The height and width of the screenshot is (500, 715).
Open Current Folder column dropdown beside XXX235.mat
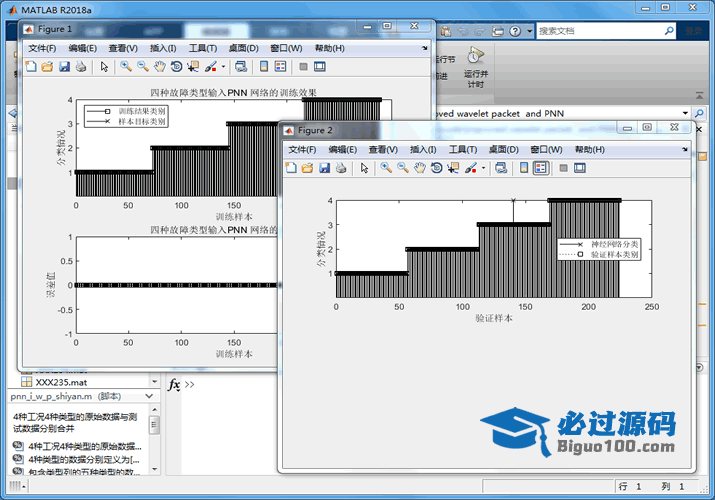point(155,381)
